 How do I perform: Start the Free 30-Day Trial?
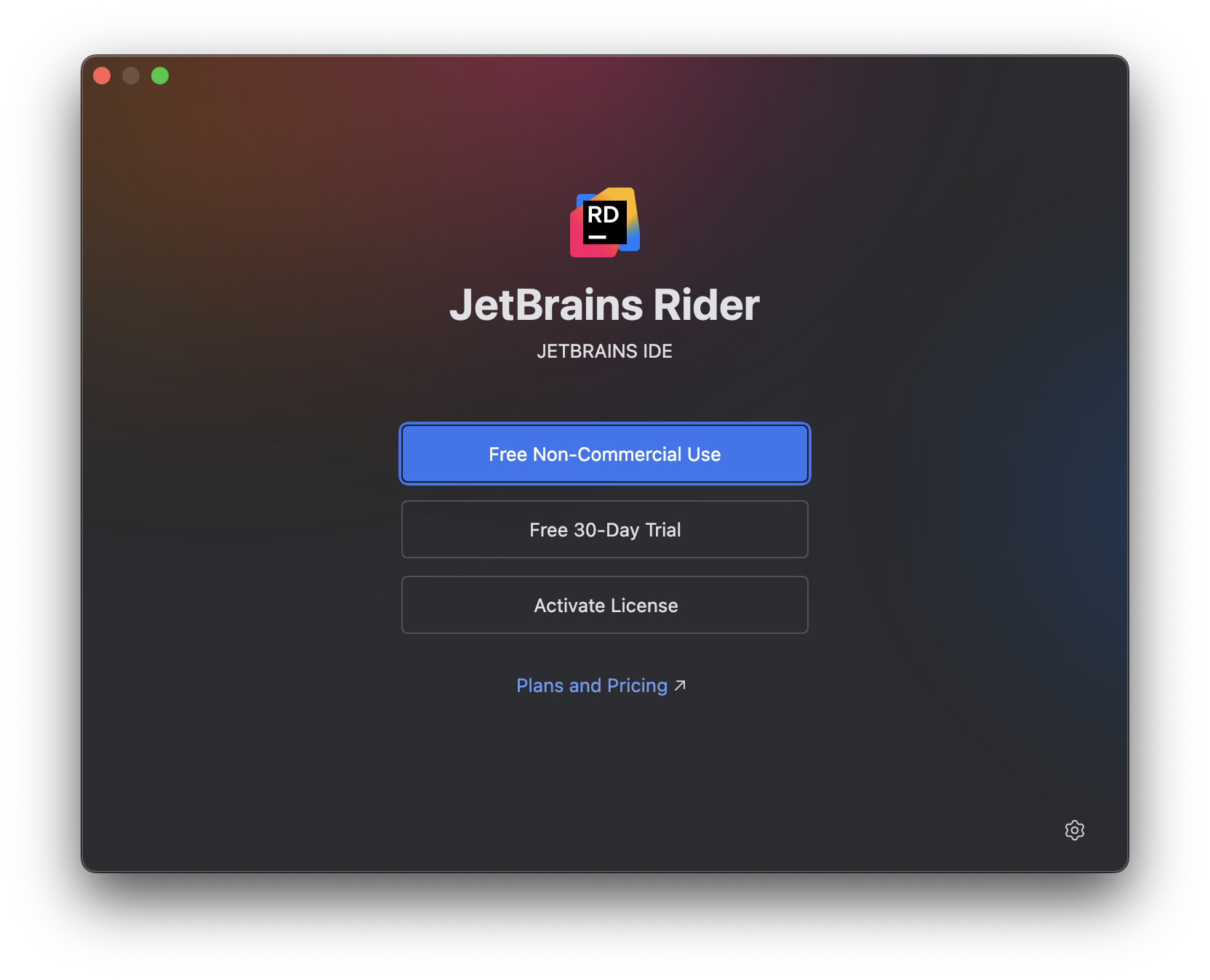pyautogui.click(x=604, y=529)
